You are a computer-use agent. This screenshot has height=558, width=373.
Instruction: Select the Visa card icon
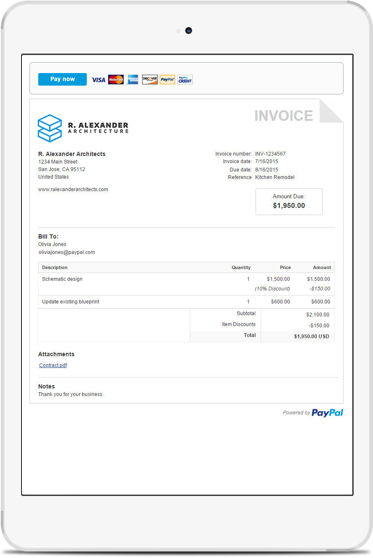coord(99,80)
